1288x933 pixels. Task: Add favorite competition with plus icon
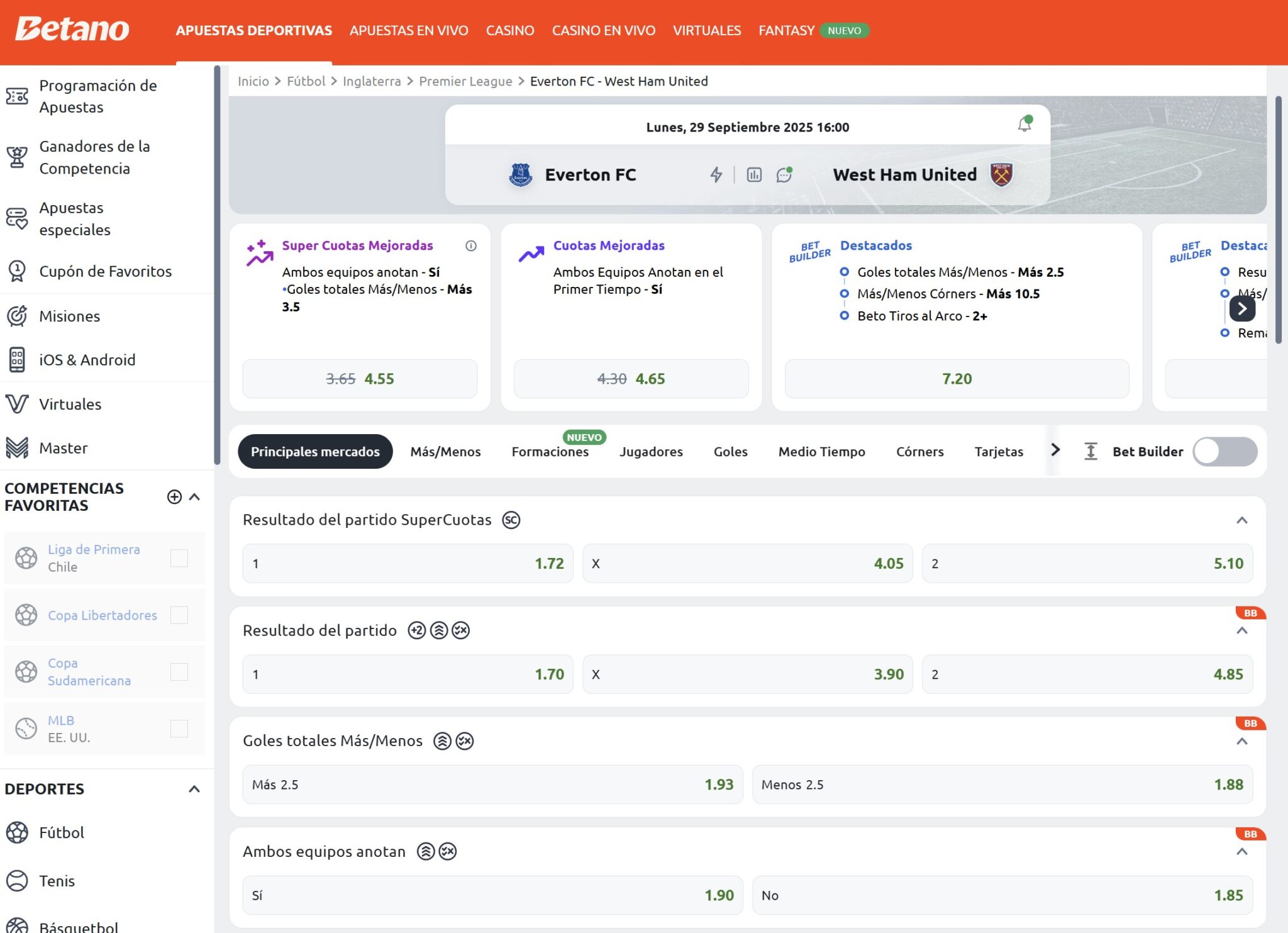point(174,497)
